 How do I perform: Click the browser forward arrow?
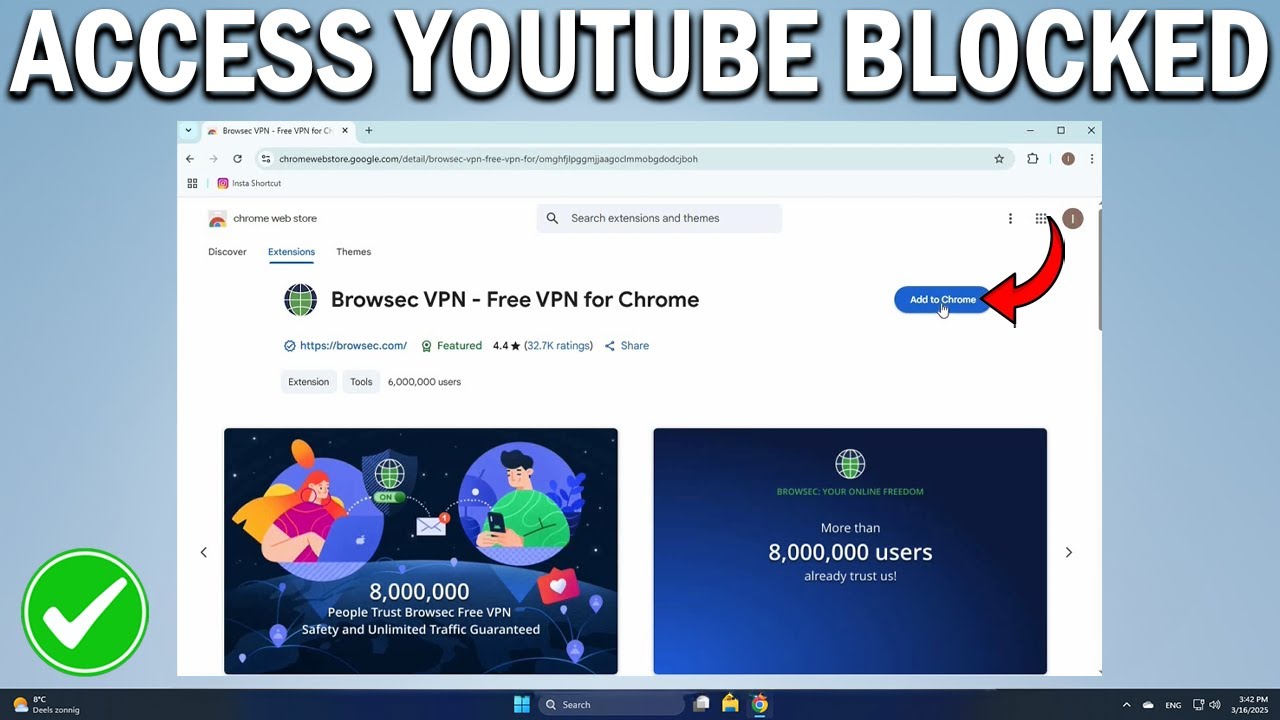point(213,159)
